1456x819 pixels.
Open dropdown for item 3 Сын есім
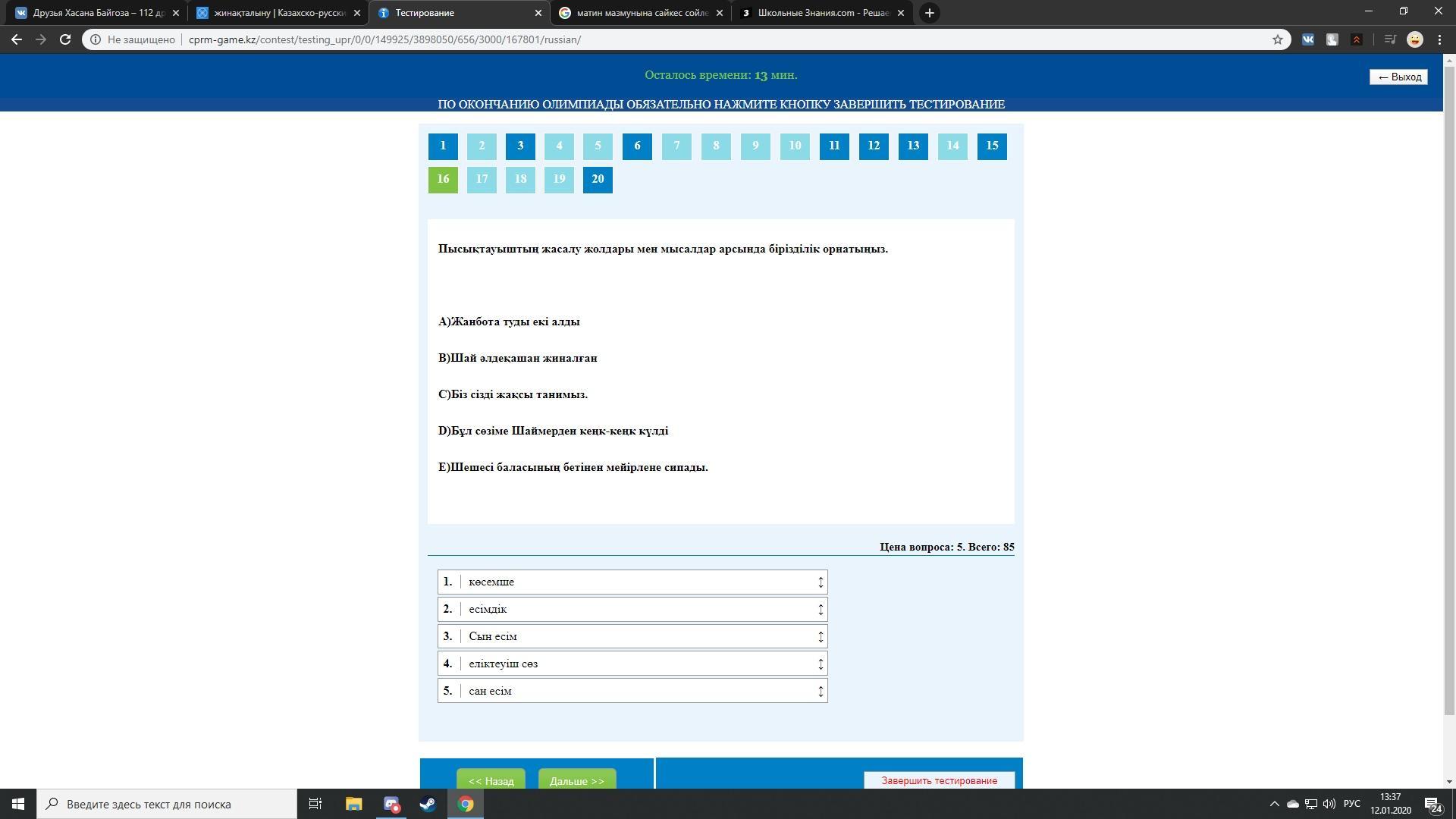click(x=820, y=636)
